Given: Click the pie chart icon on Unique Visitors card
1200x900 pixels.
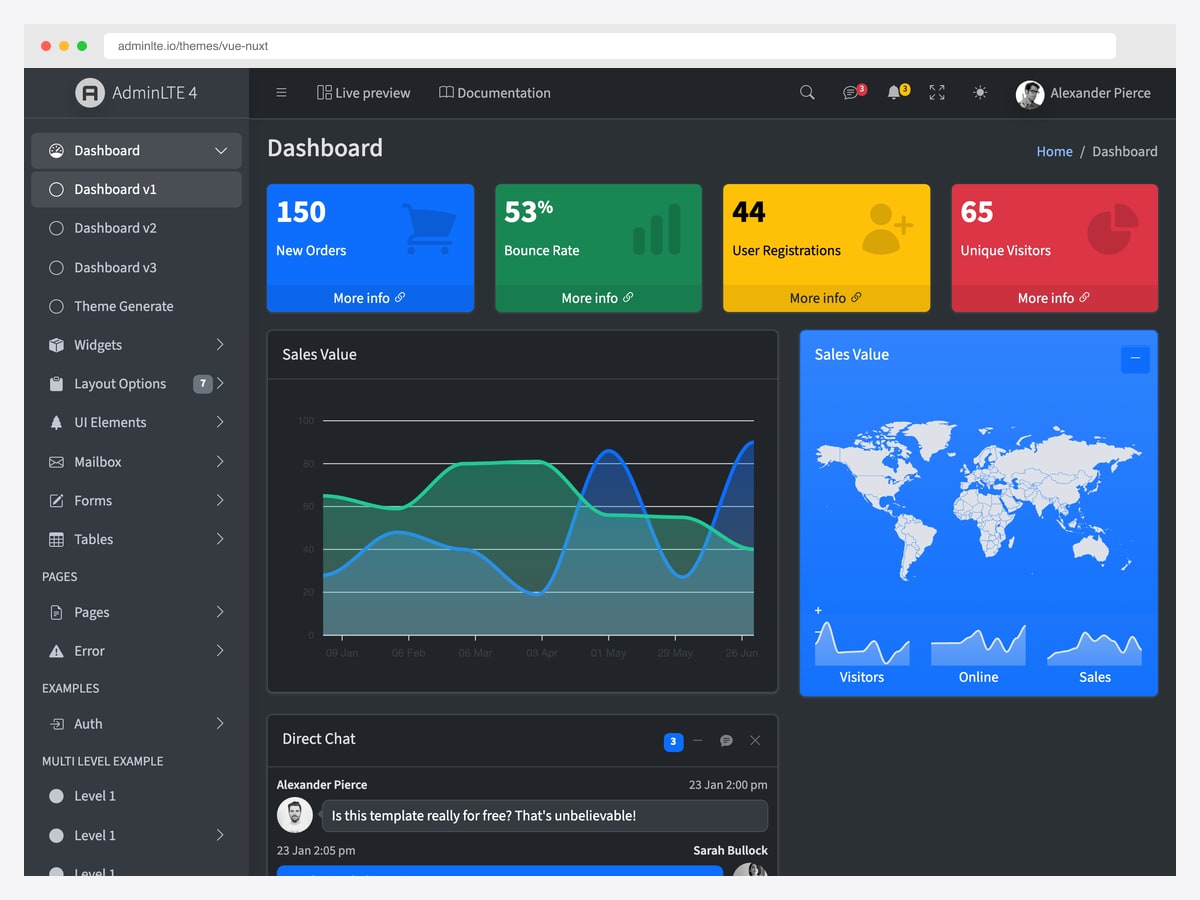Looking at the screenshot, I should tap(1113, 229).
